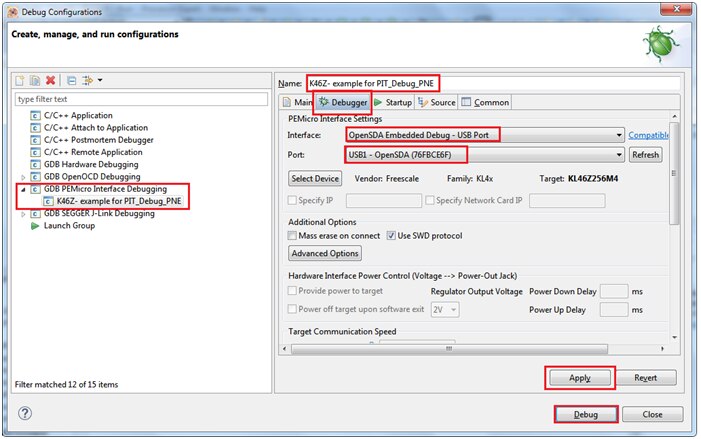Switch to the Source tab
The image size is (701, 439).
(437, 102)
